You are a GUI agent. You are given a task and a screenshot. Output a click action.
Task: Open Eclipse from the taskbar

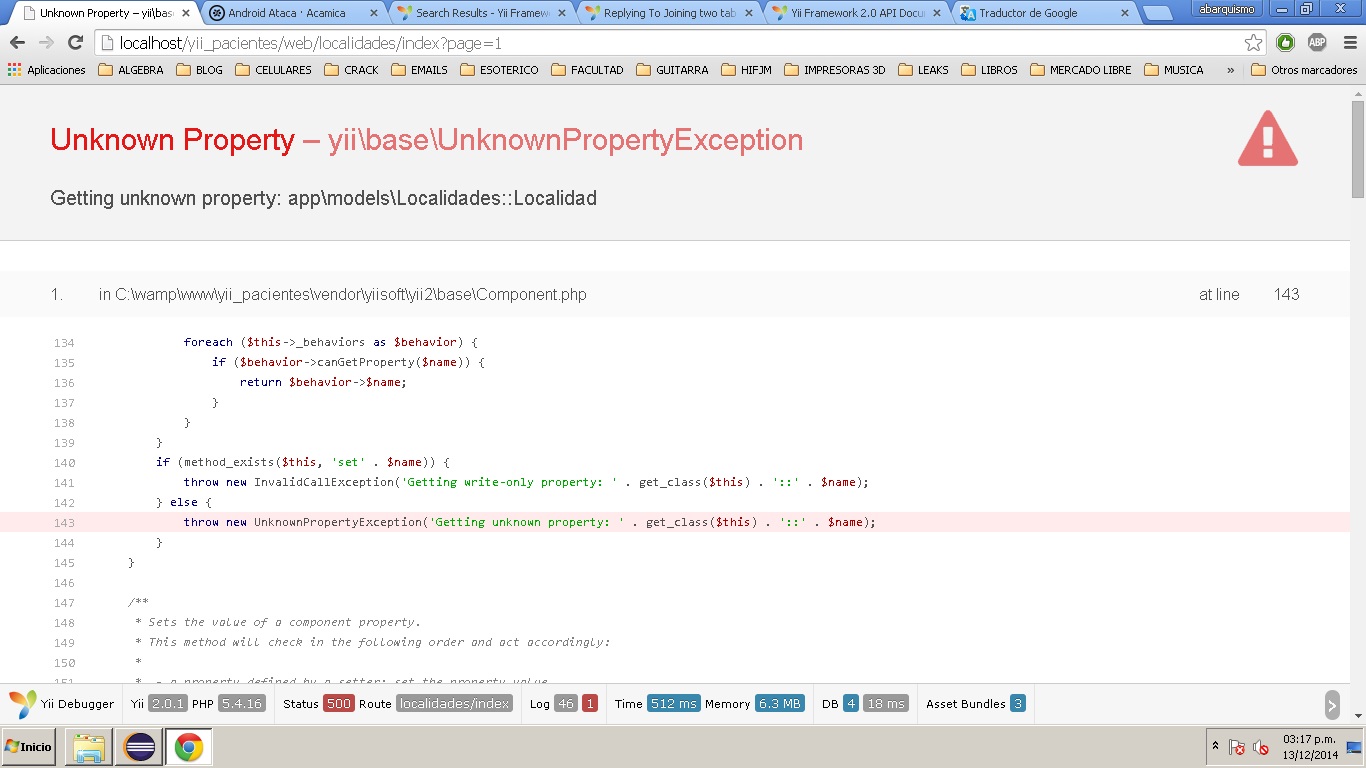[x=139, y=747]
